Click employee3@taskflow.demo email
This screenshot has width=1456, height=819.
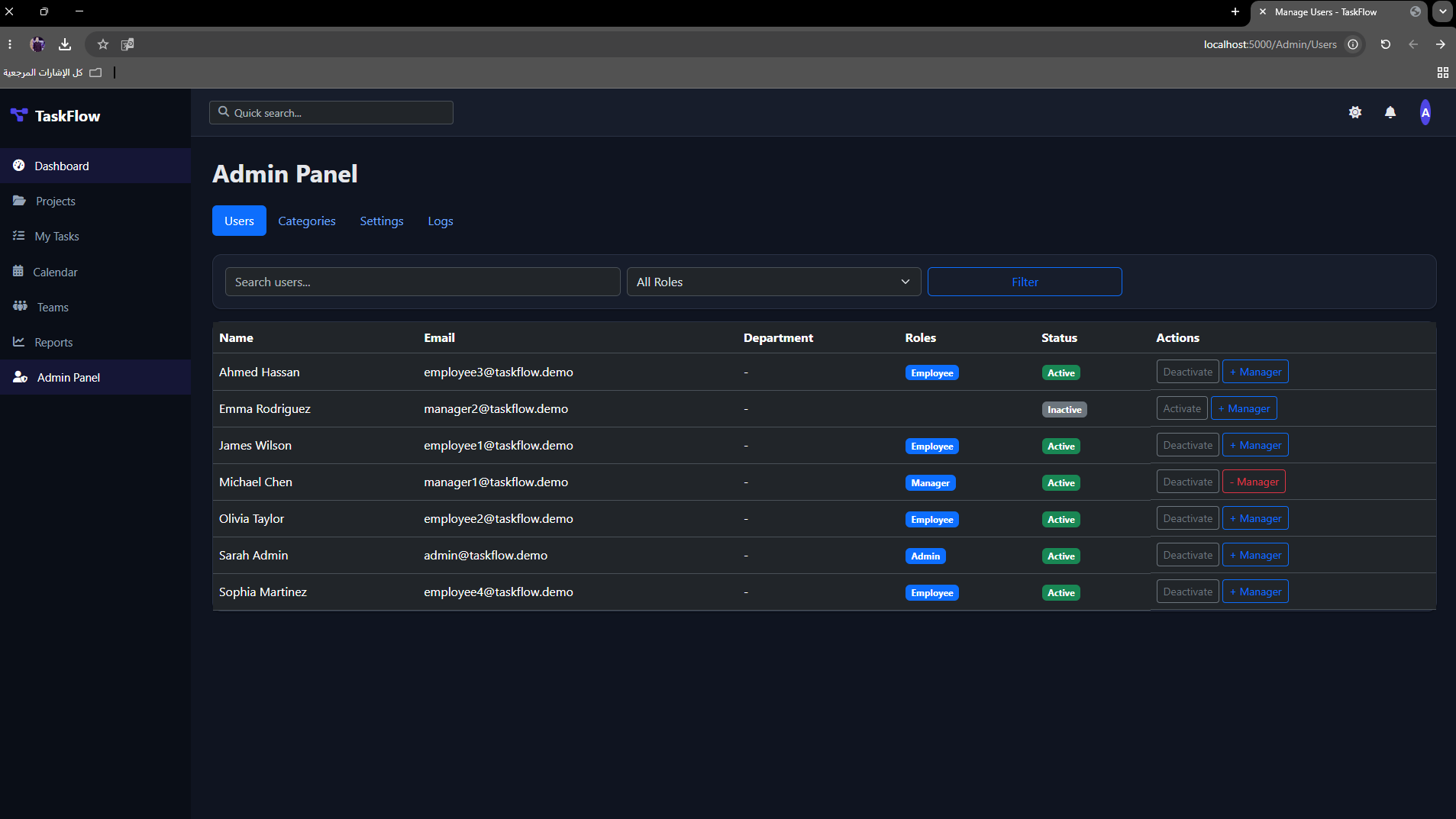point(499,372)
